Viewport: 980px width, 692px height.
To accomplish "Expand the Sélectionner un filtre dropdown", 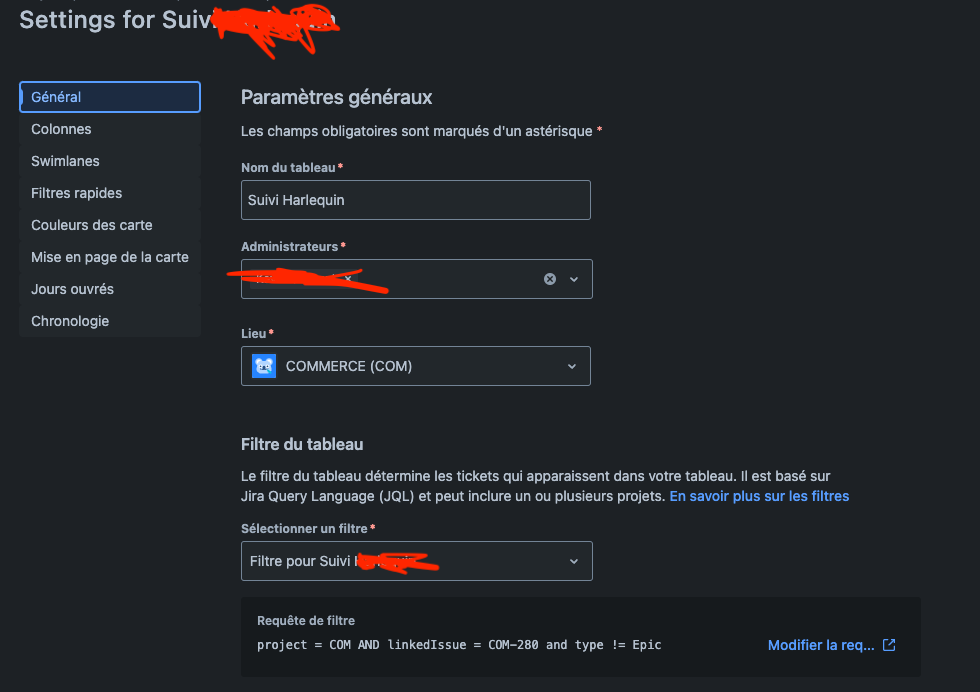I will [x=417, y=561].
